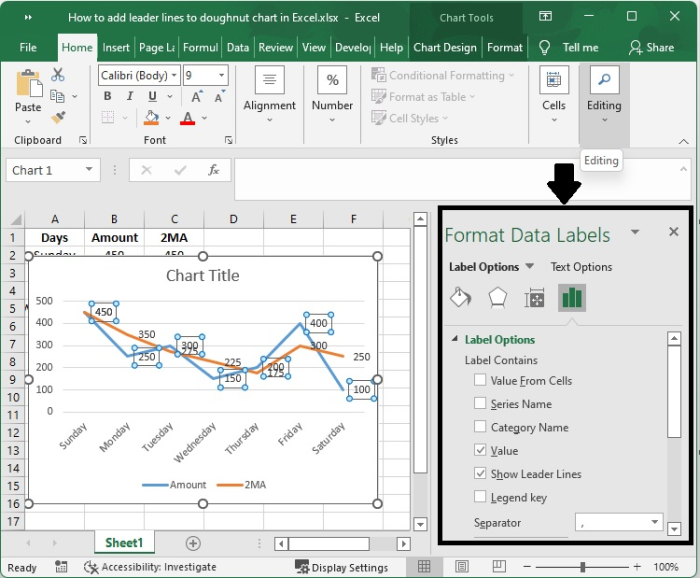
Task: Check Legend key option
Action: pyautogui.click(x=480, y=496)
